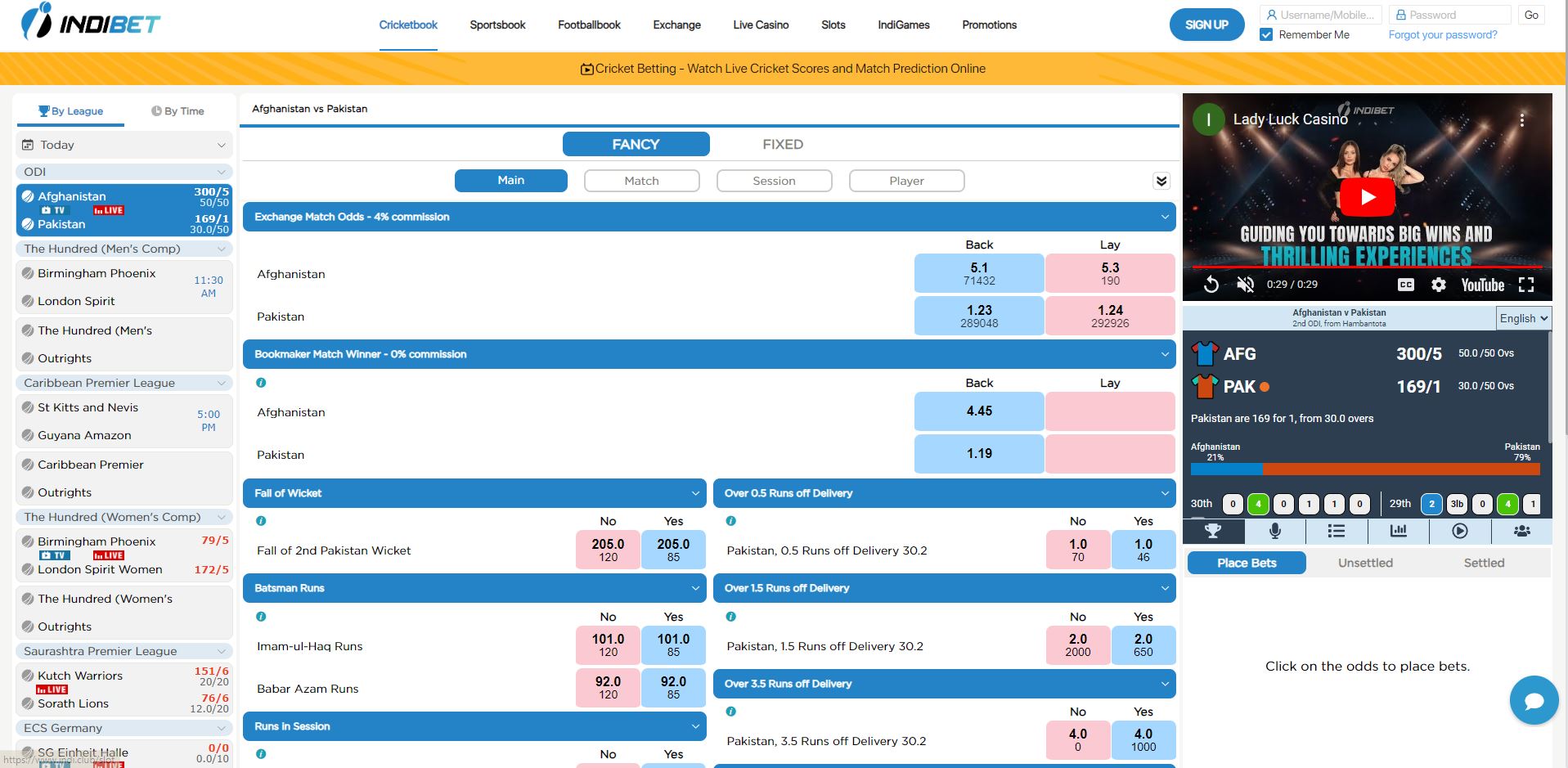
Task: Click the YouTube logo on player
Action: [x=1483, y=285]
